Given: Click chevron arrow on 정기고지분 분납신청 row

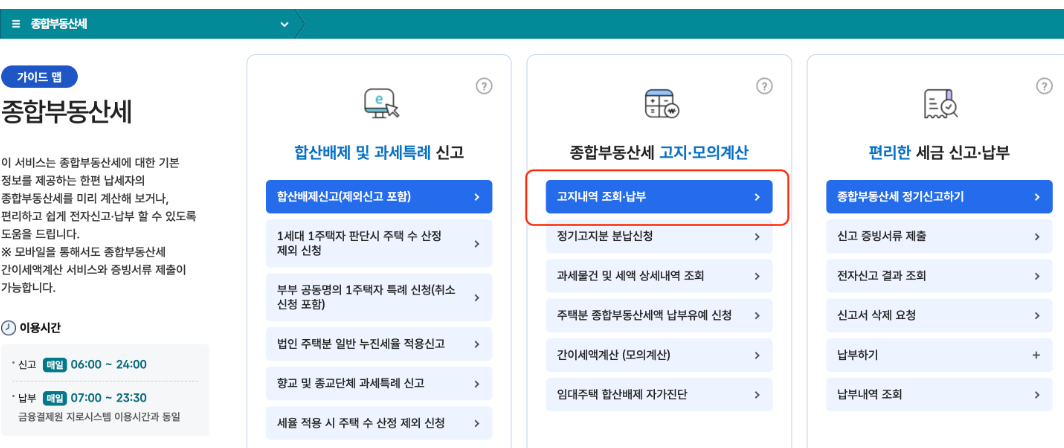Looking at the screenshot, I should click(x=757, y=236).
